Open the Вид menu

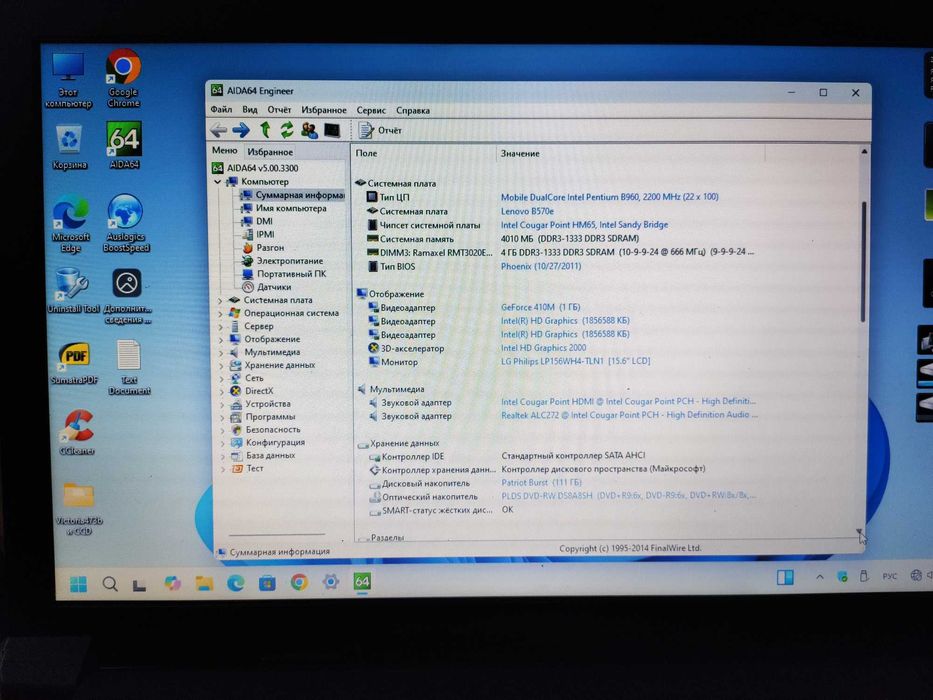(250, 110)
